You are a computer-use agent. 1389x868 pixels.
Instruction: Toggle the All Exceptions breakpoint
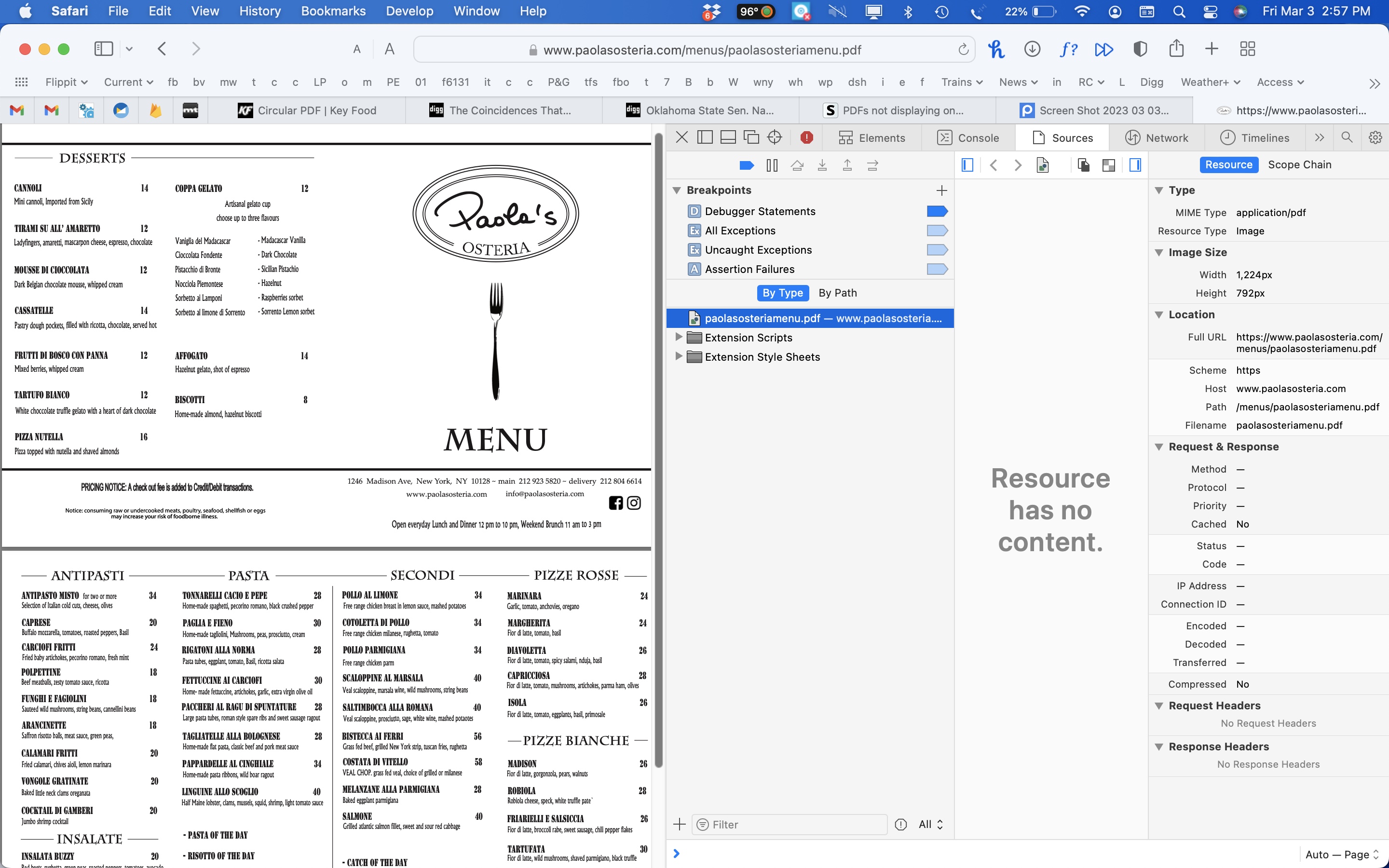[x=937, y=231]
